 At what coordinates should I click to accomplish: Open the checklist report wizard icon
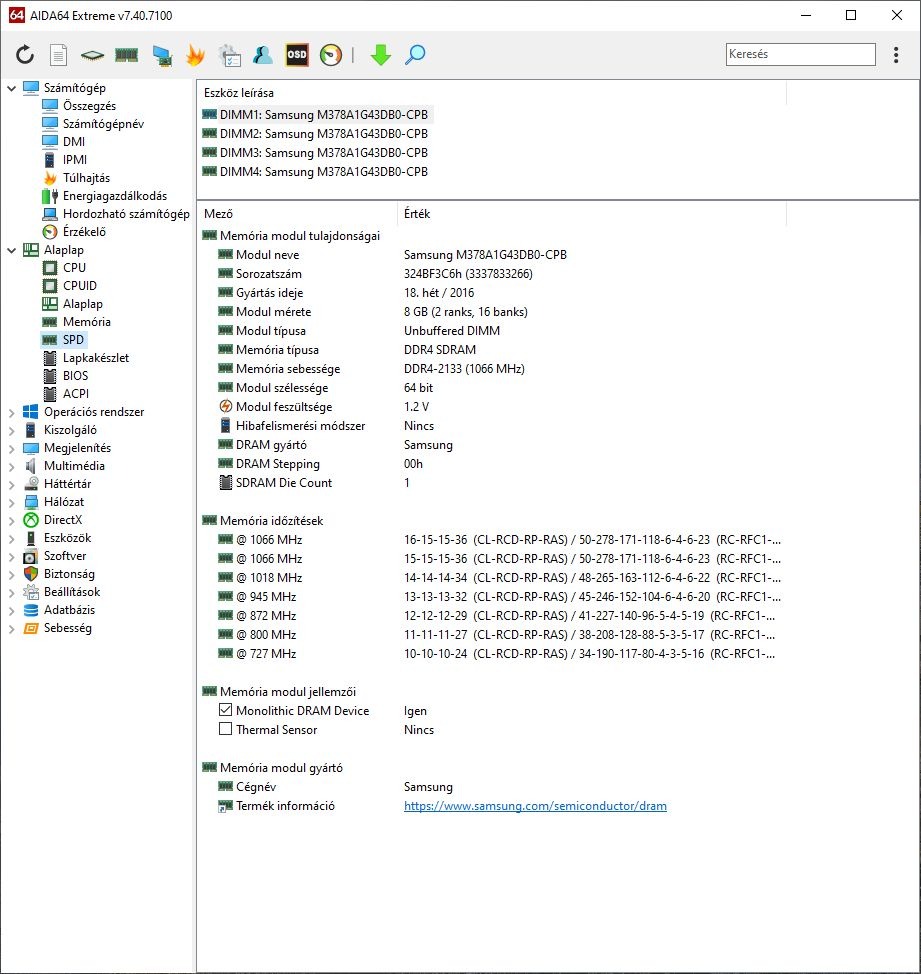(229, 55)
